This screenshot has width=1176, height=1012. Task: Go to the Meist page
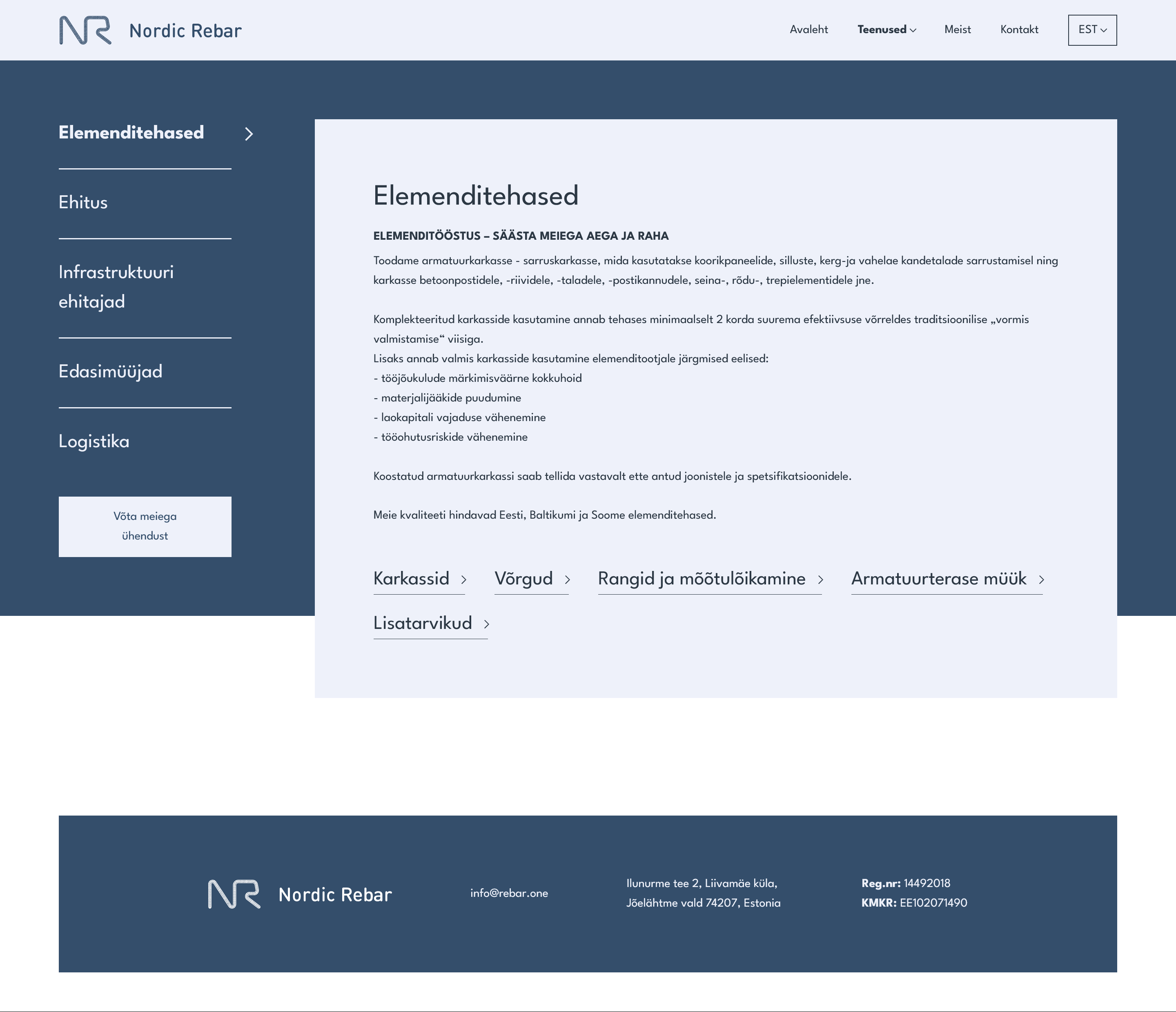pos(958,29)
